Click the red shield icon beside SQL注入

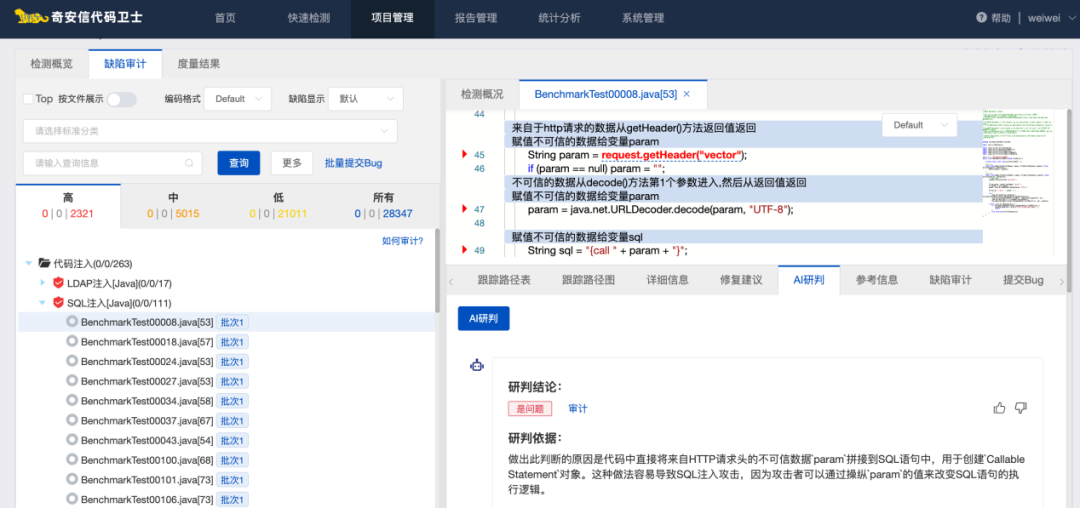coord(58,303)
